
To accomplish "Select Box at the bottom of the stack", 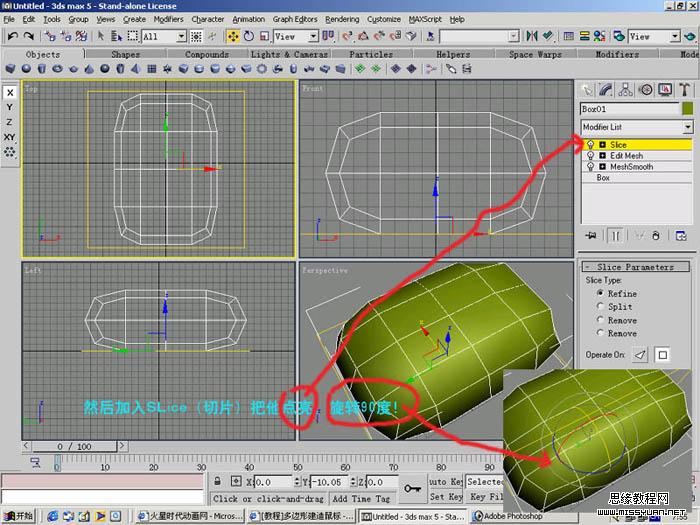I will click(603, 178).
